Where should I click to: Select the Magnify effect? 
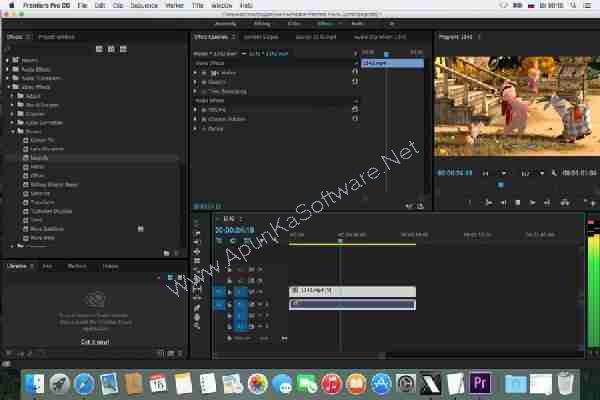pos(39,158)
